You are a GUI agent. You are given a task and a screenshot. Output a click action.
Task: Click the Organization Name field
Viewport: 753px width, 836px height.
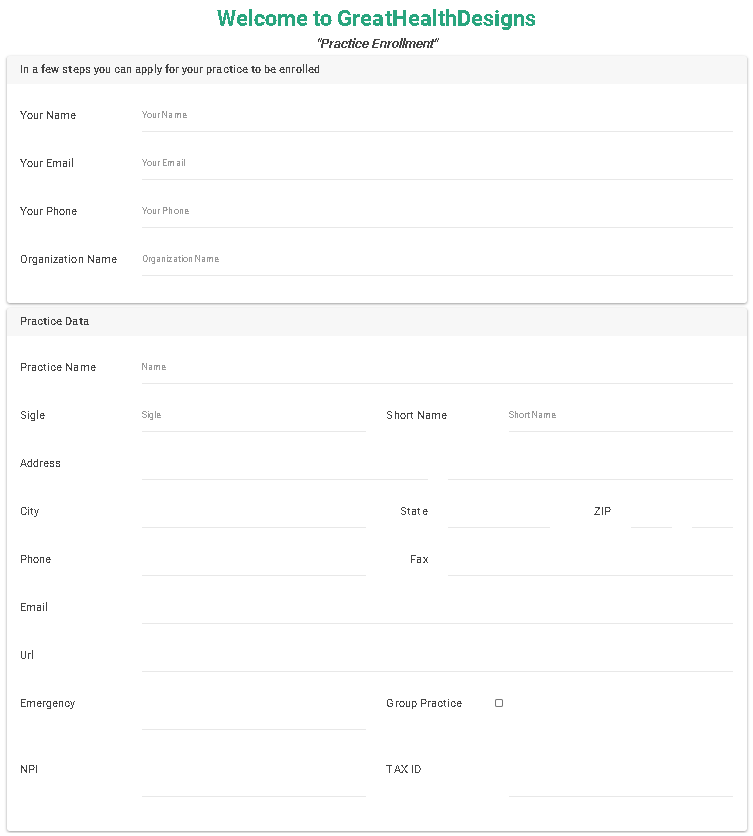pos(437,260)
